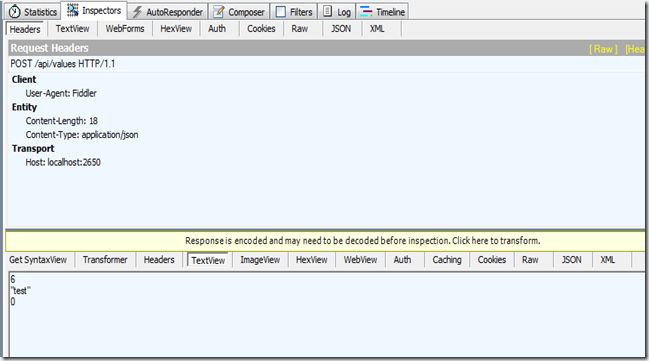Switch to the request Auth tab
The width and height of the screenshot is (649, 361).
[217, 29]
